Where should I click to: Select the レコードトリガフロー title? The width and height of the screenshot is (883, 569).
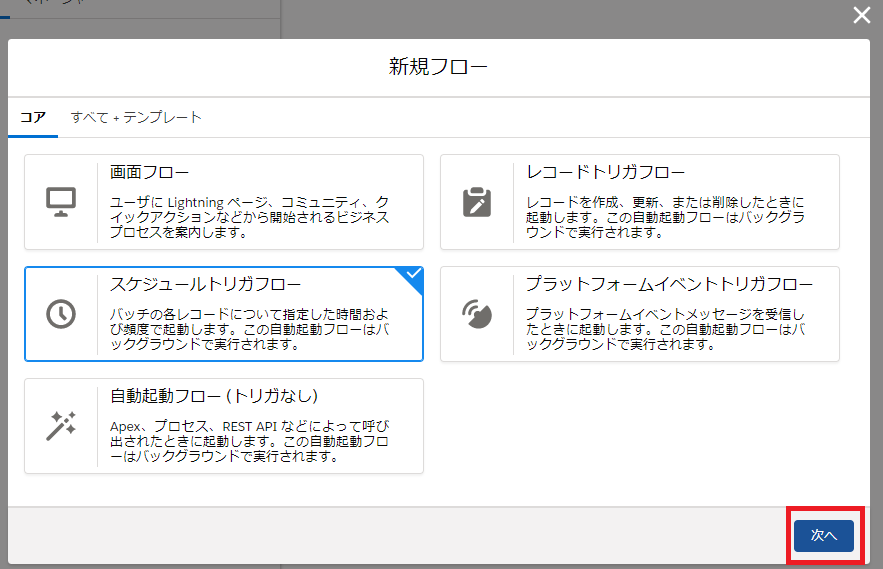pyautogui.click(x=605, y=172)
